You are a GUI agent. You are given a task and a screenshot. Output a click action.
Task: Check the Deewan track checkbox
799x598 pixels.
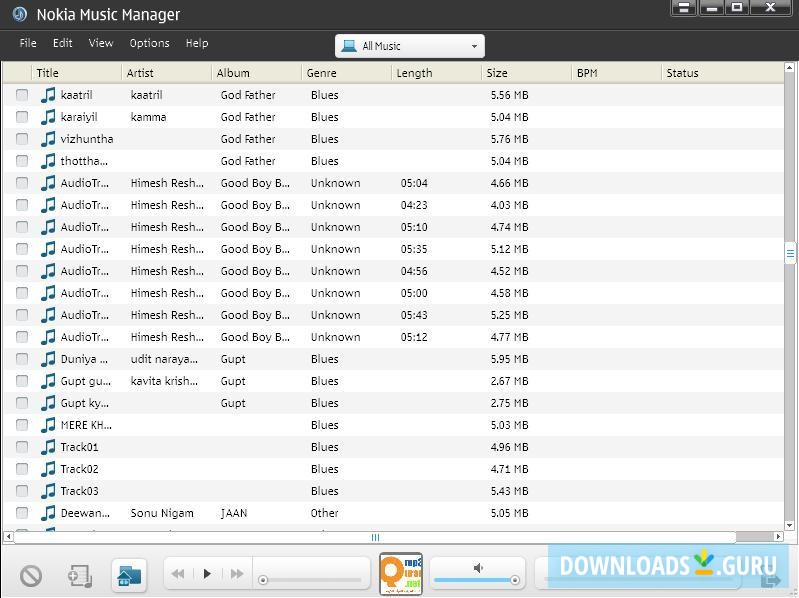coord(22,512)
